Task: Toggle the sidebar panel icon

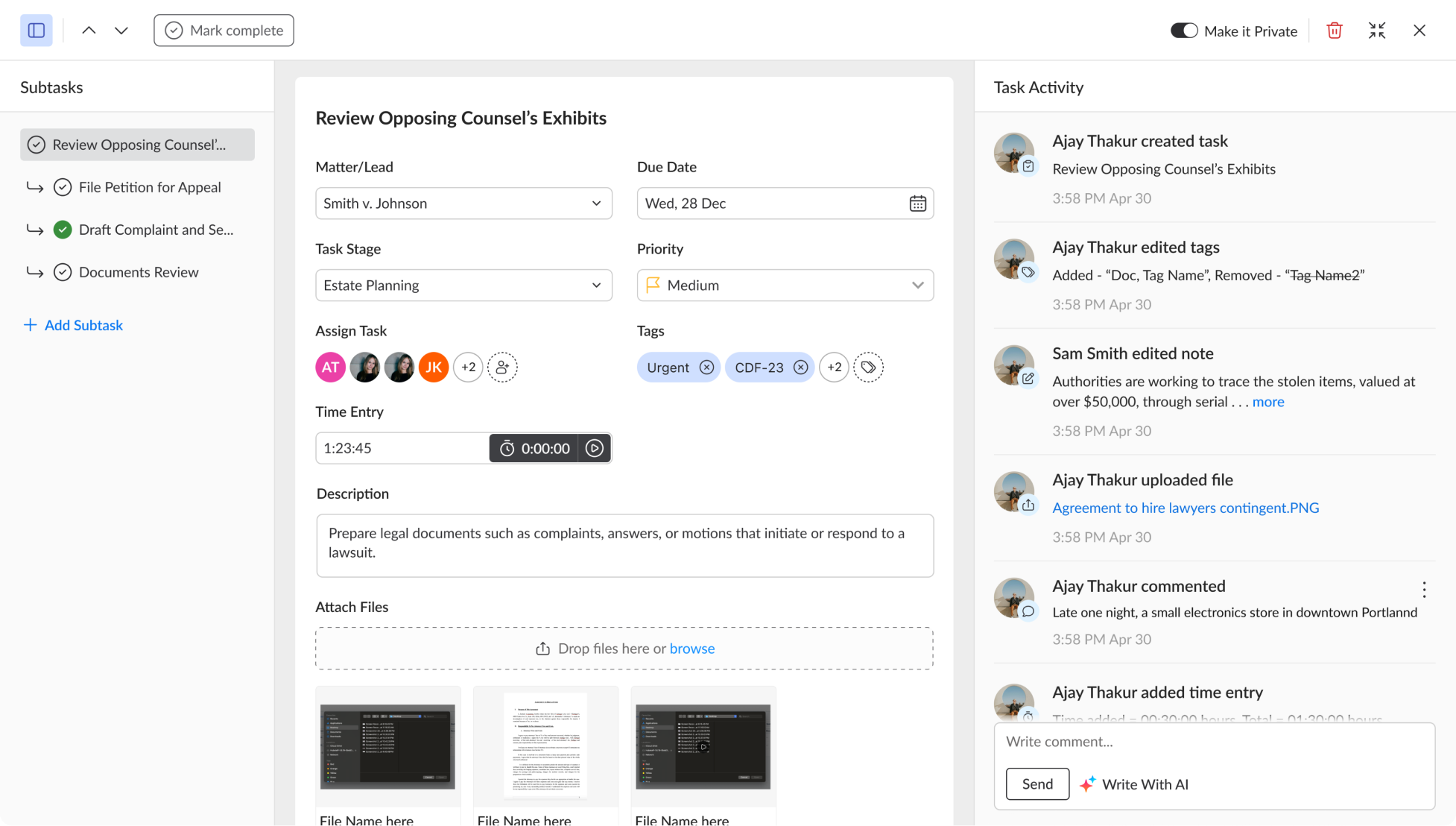Action: click(36, 31)
